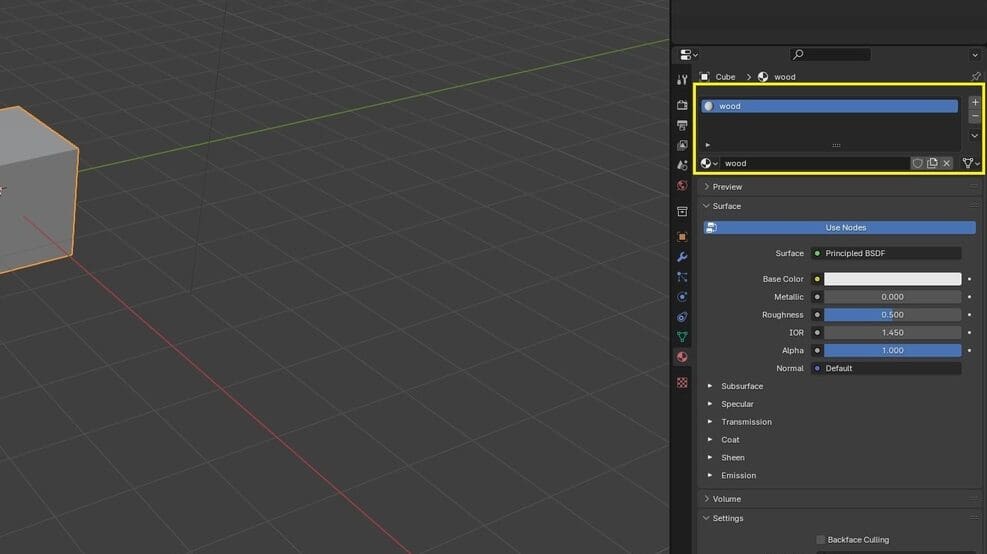The width and height of the screenshot is (987, 554).
Task: Enable Backface Culling checkbox
Action: [x=820, y=540]
